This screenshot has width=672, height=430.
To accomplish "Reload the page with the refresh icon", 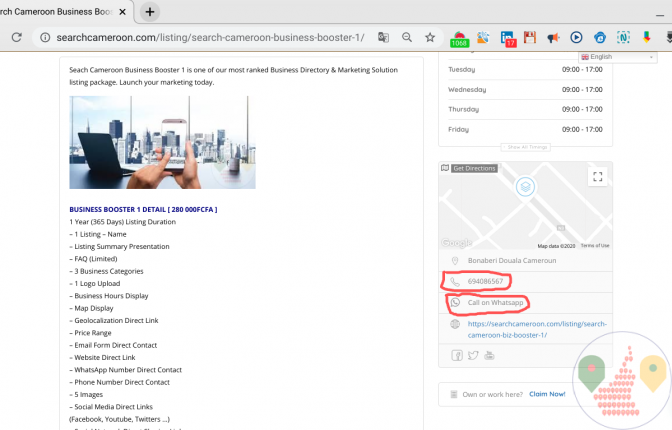I will [17, 37].
